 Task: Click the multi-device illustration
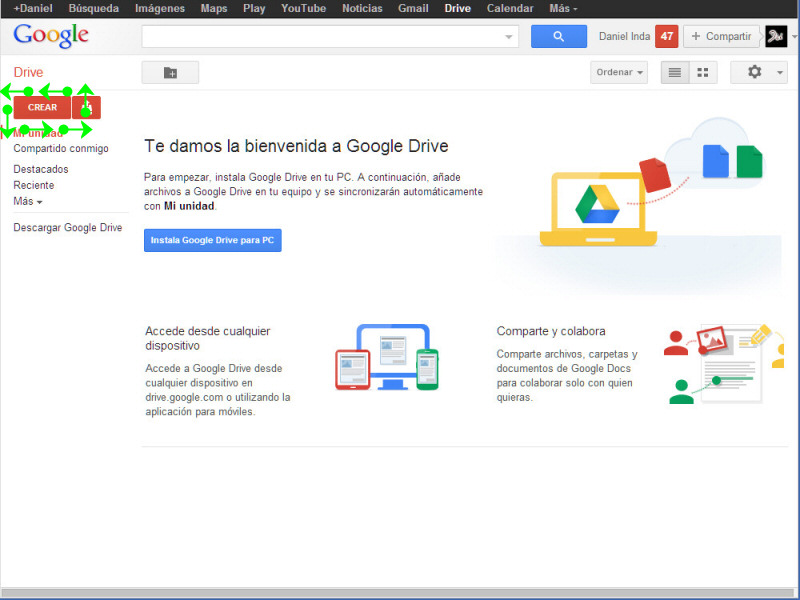point(387,357)
